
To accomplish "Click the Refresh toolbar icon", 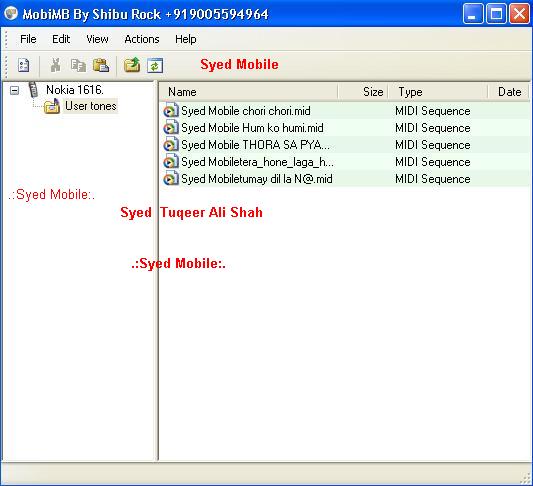I will point(155,65).
